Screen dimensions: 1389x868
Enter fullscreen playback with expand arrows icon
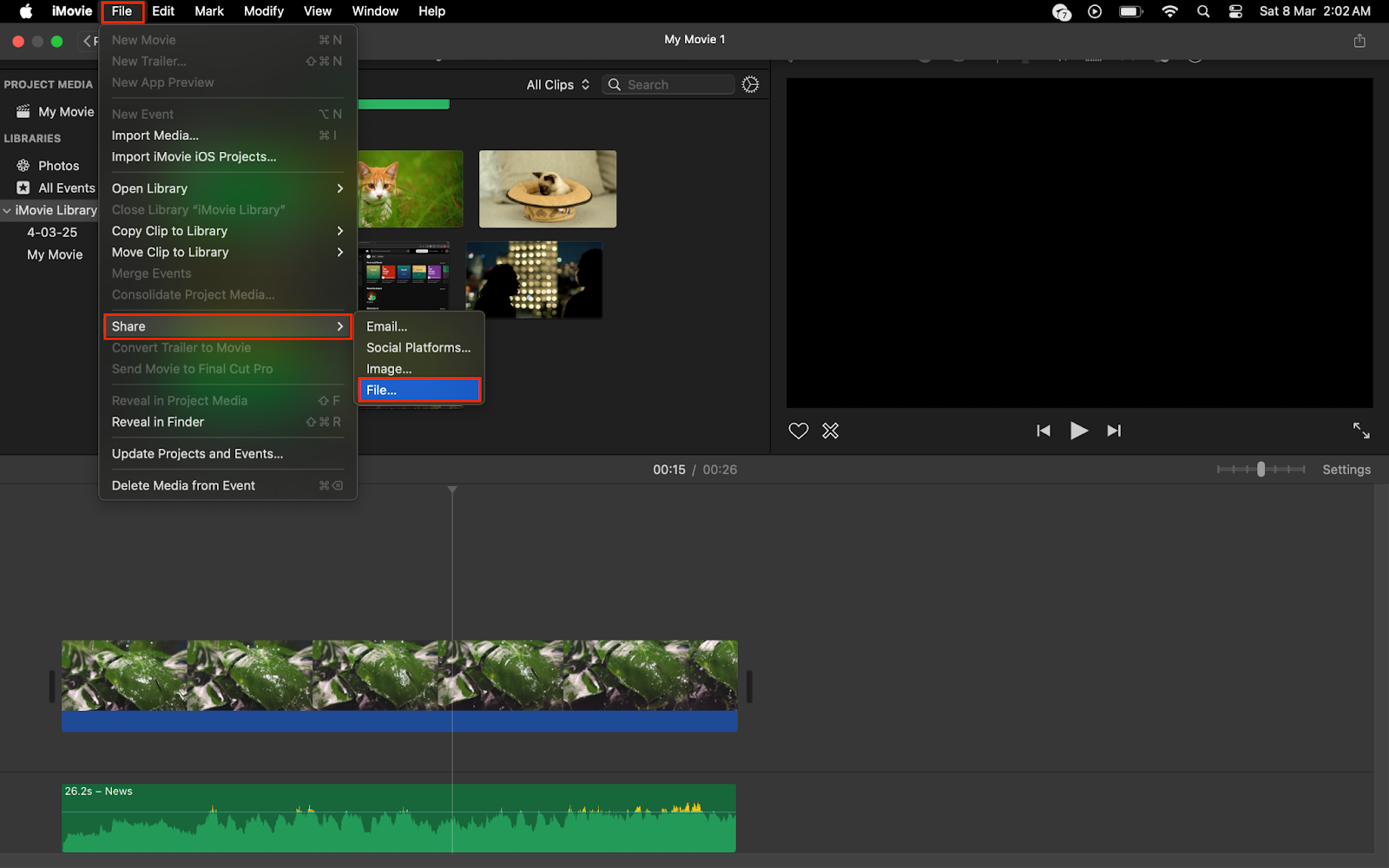coord(1360,431)
